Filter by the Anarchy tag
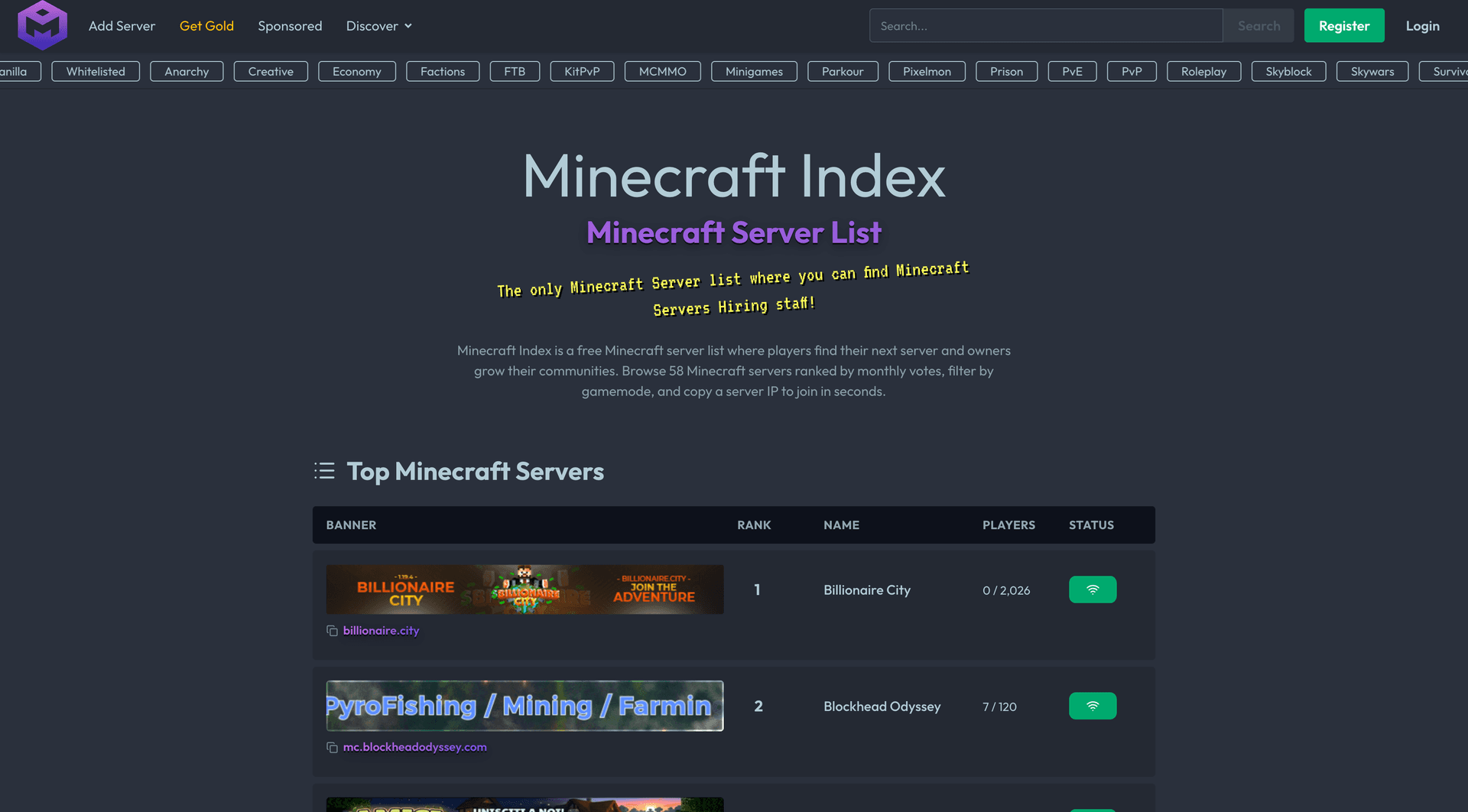 pyautogui.click(x=187, y=71)
